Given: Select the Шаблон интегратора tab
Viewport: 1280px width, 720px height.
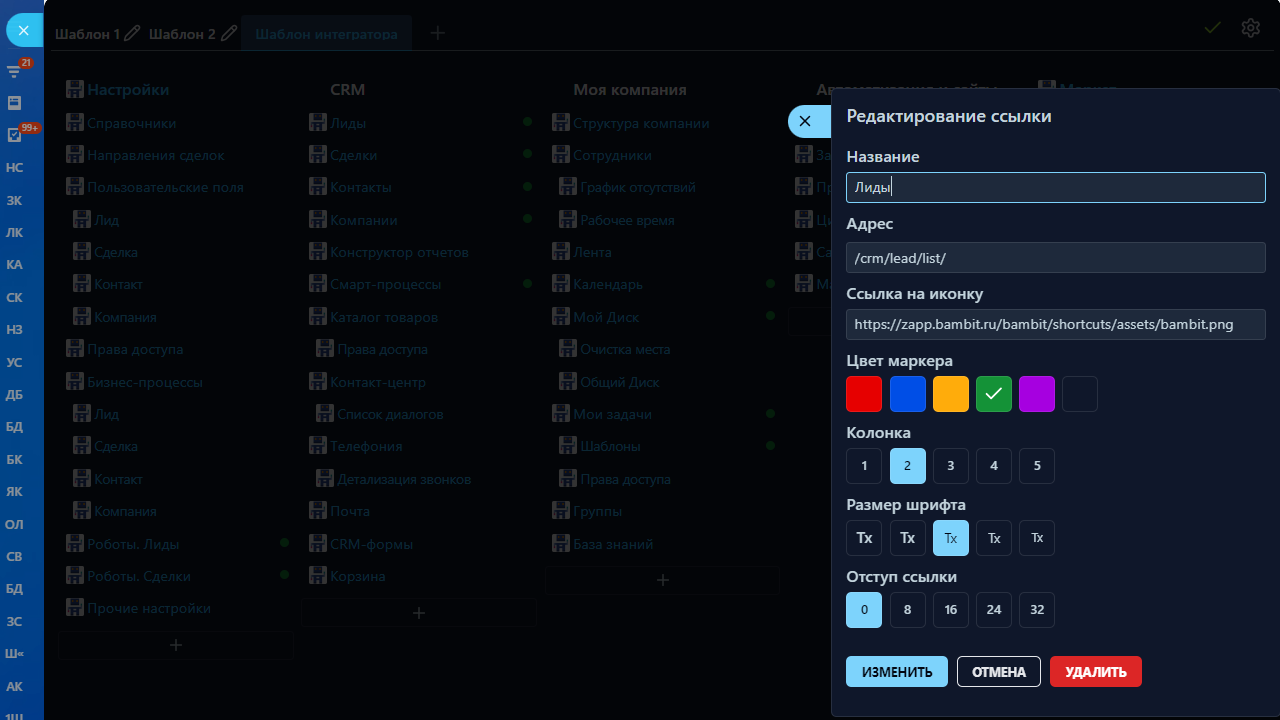Looking at the screenshot, I should (x=326, y=34).
